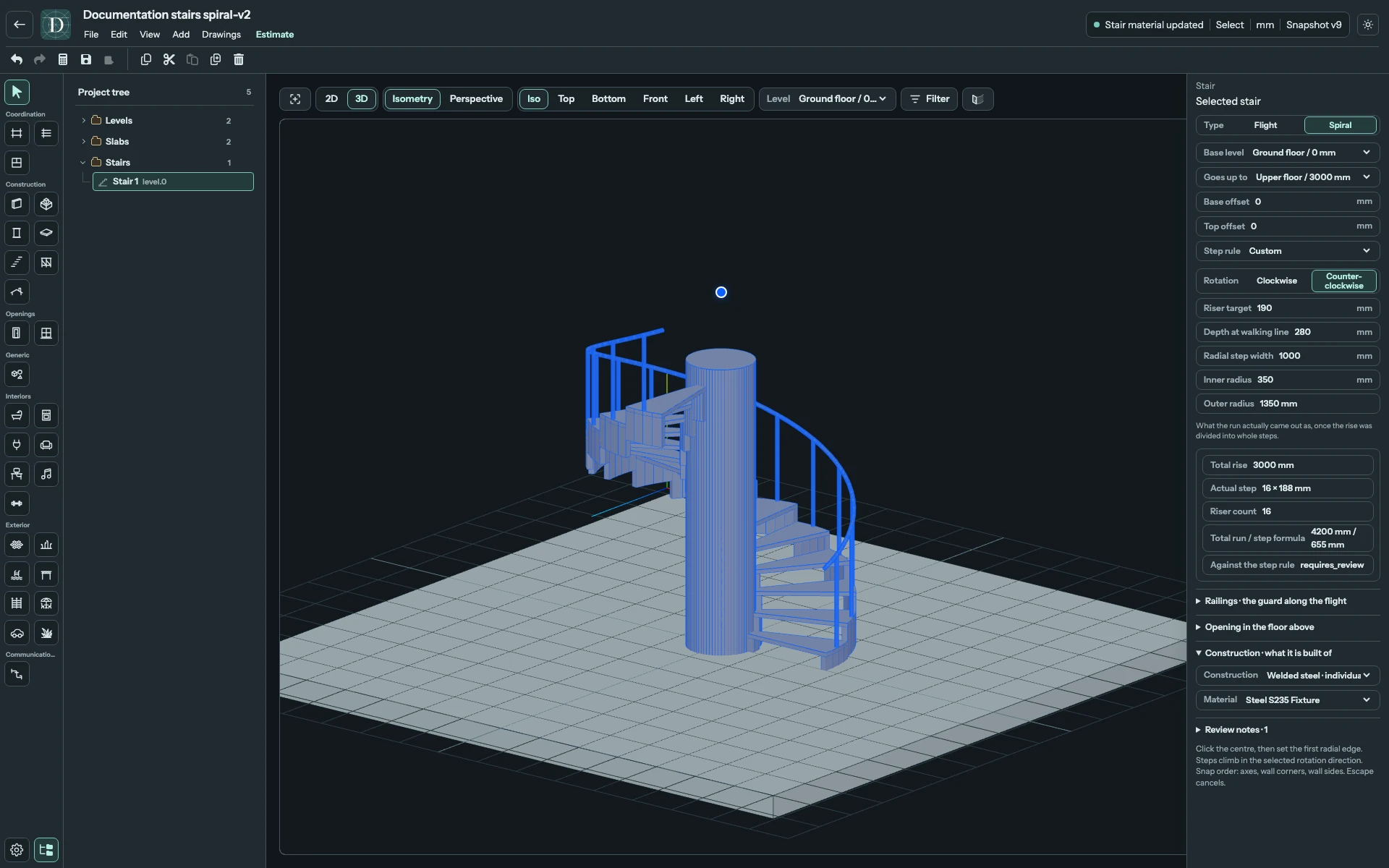Enable Perspective projection
Image resolution: width=1389 pixels, height=868 pixels.
coord(476,99)
